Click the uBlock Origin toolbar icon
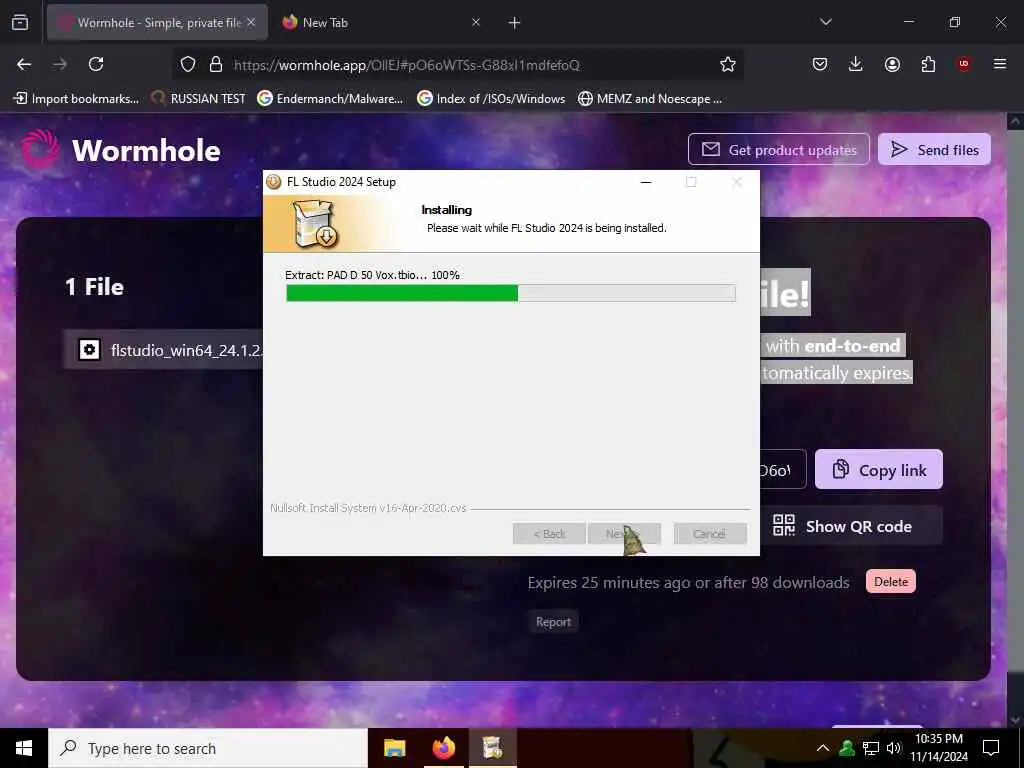Screen dimensions: 1024x768 click(x=964, y=64)
